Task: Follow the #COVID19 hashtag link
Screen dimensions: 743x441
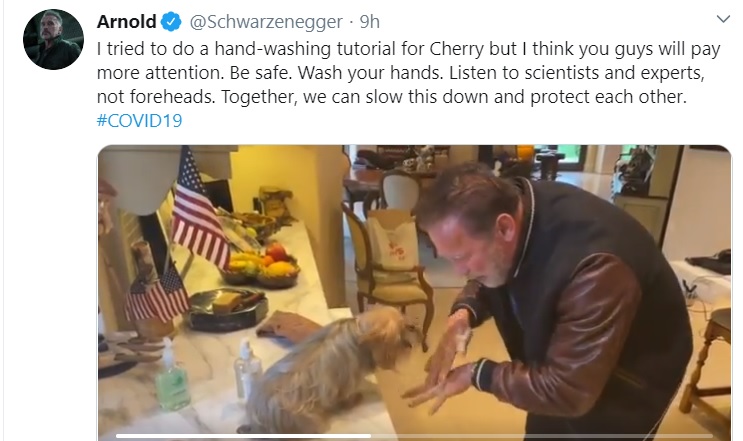Action: coord(139,120)
